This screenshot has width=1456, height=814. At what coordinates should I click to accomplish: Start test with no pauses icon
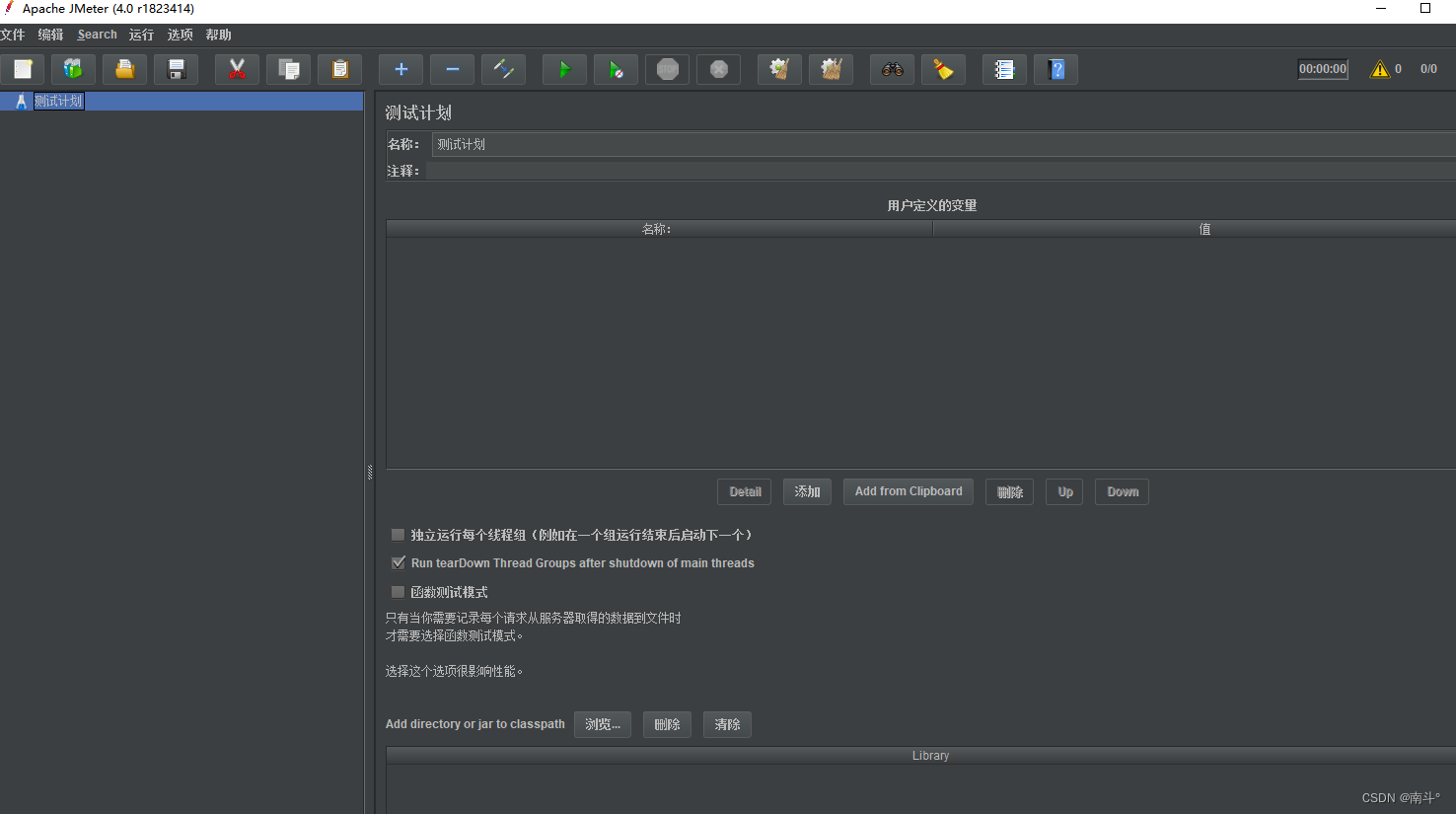[x=616, y=69]
